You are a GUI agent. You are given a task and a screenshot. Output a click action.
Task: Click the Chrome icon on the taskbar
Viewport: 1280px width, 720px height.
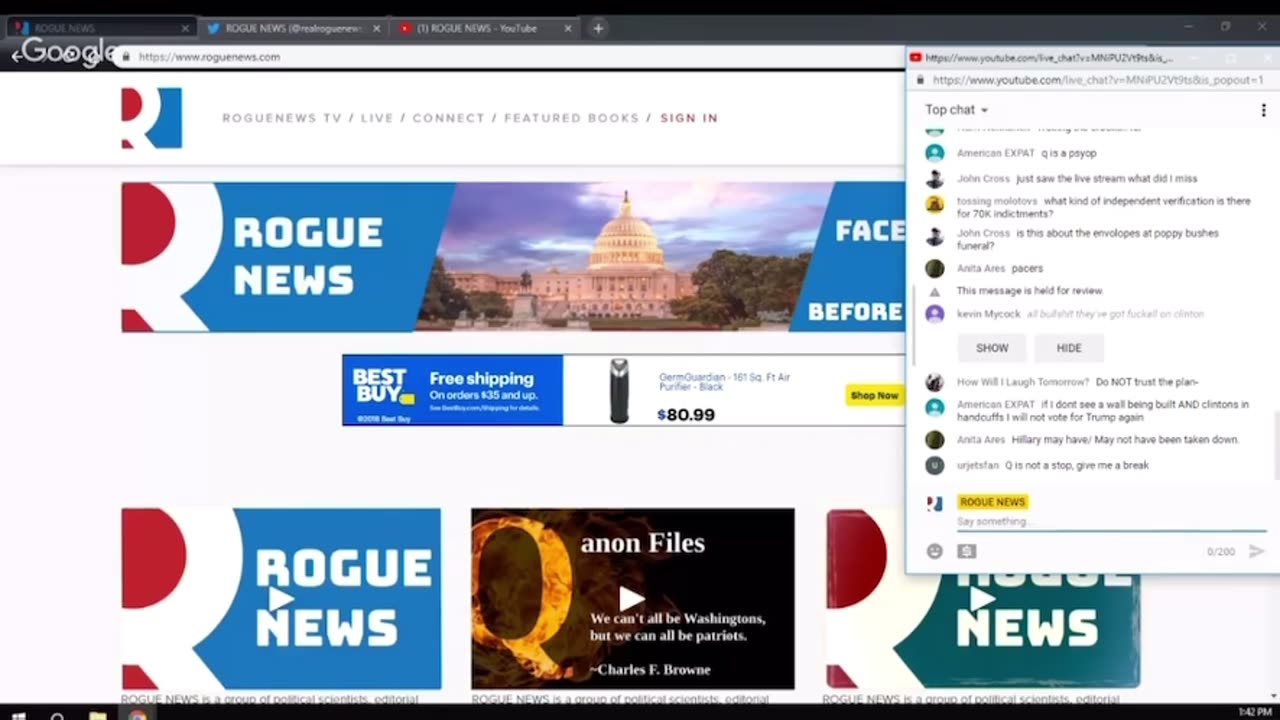coord(137,714)
